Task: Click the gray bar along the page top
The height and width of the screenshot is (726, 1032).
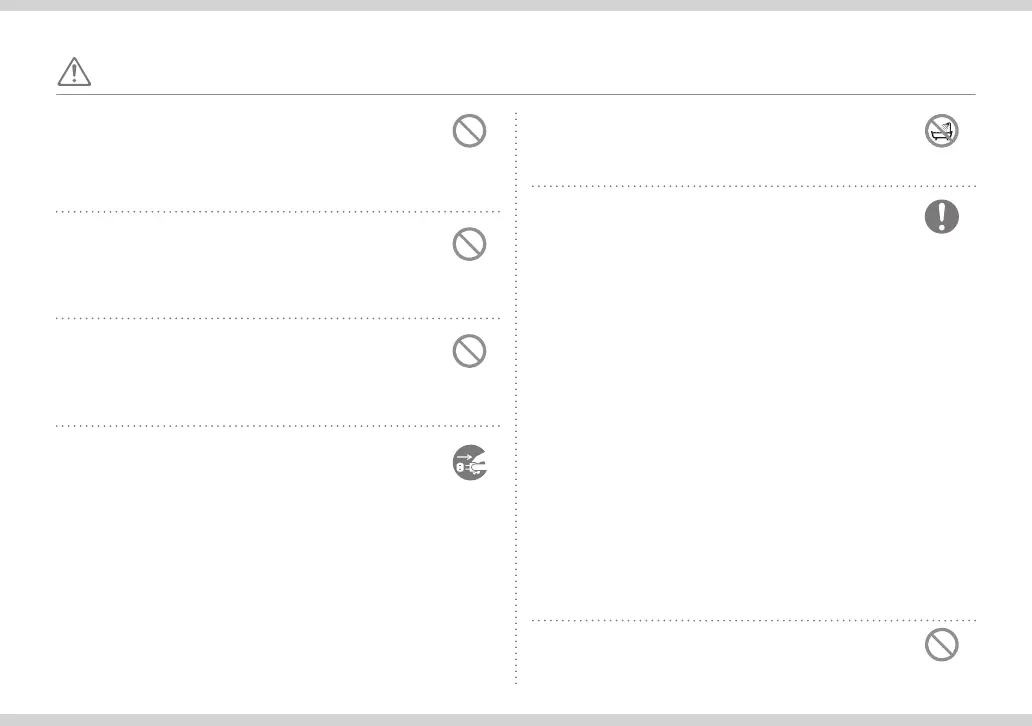Action: coord(516,5)
